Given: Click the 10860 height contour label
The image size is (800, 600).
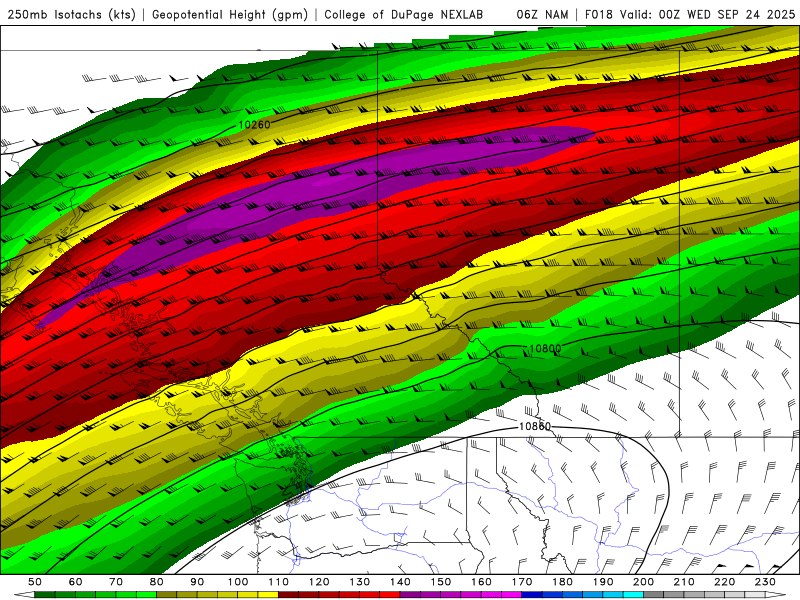Looking at the screenshot, I should (535, 427).
